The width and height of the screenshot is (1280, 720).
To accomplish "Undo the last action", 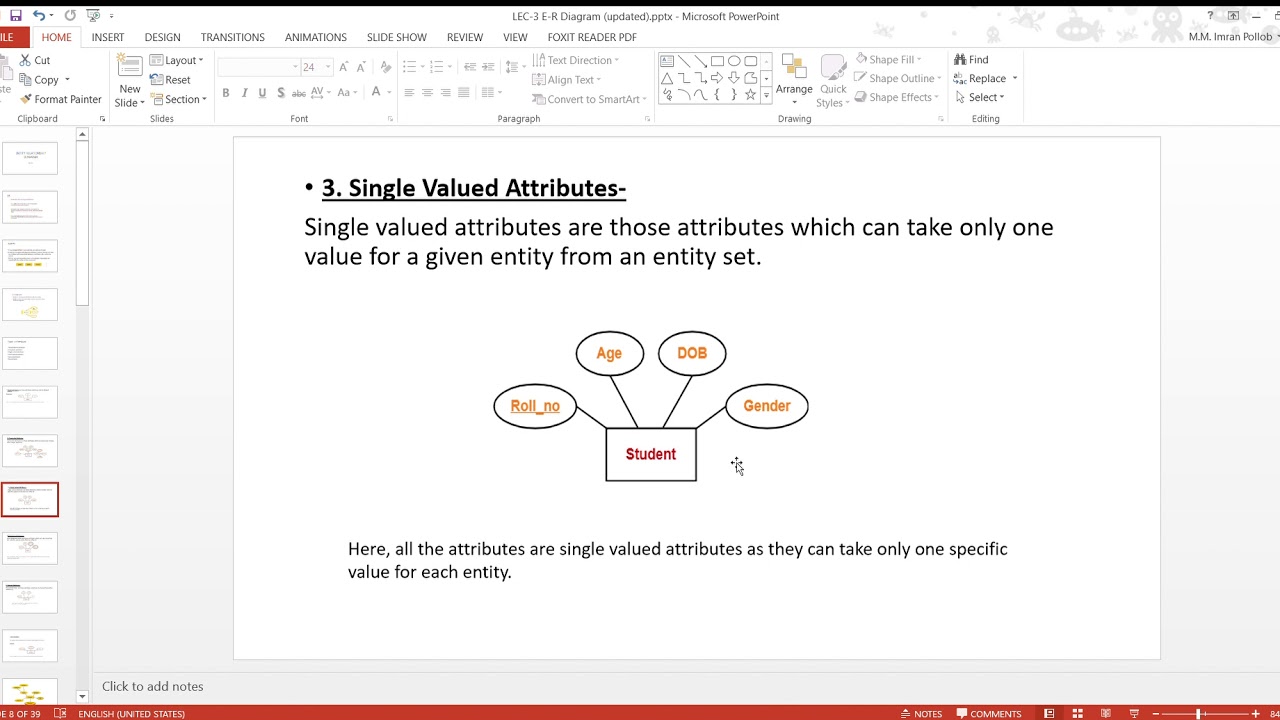I will point(38,15).
